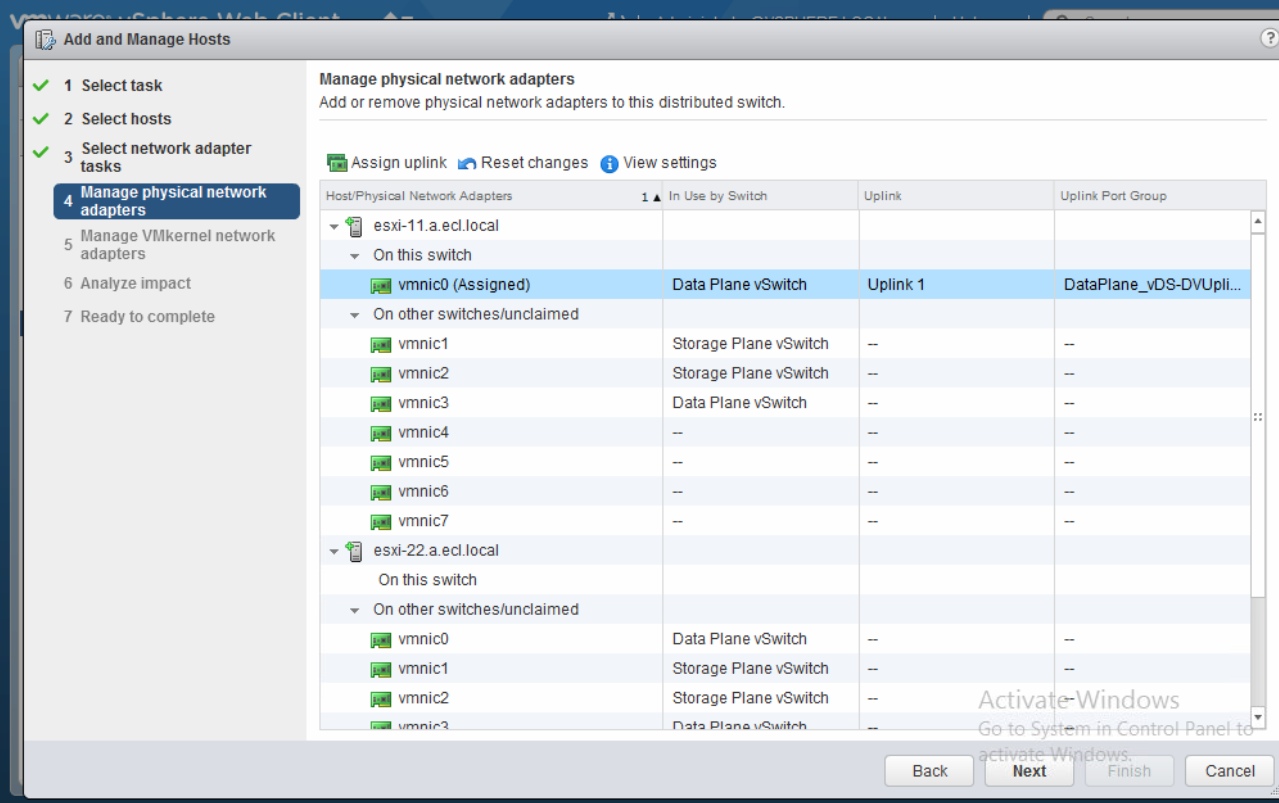The image size is (1279, 803).
Task: Go to step 1 Select task
Action: (122, 86)
